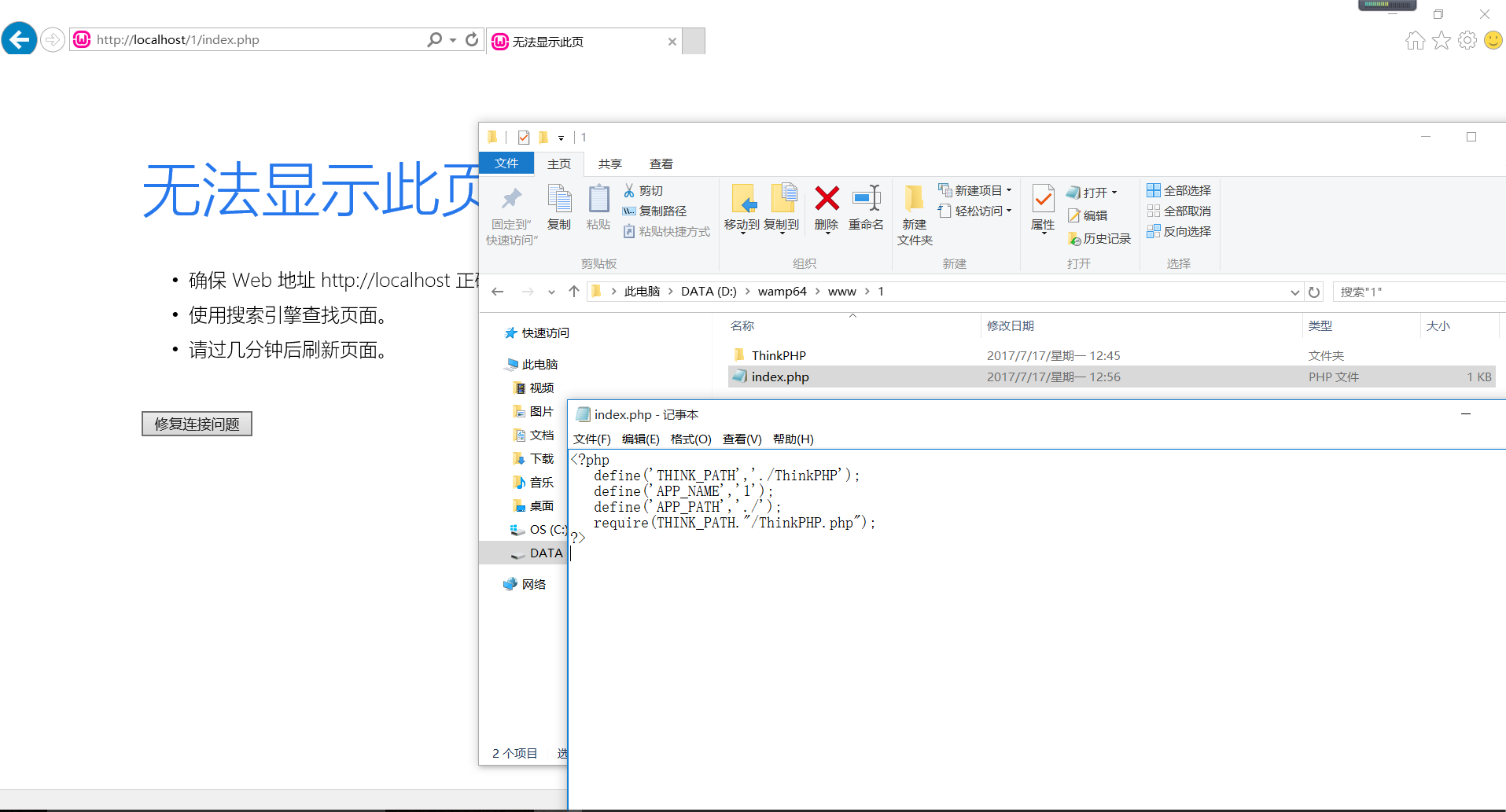Click the 修复连接问题 button

197,424
